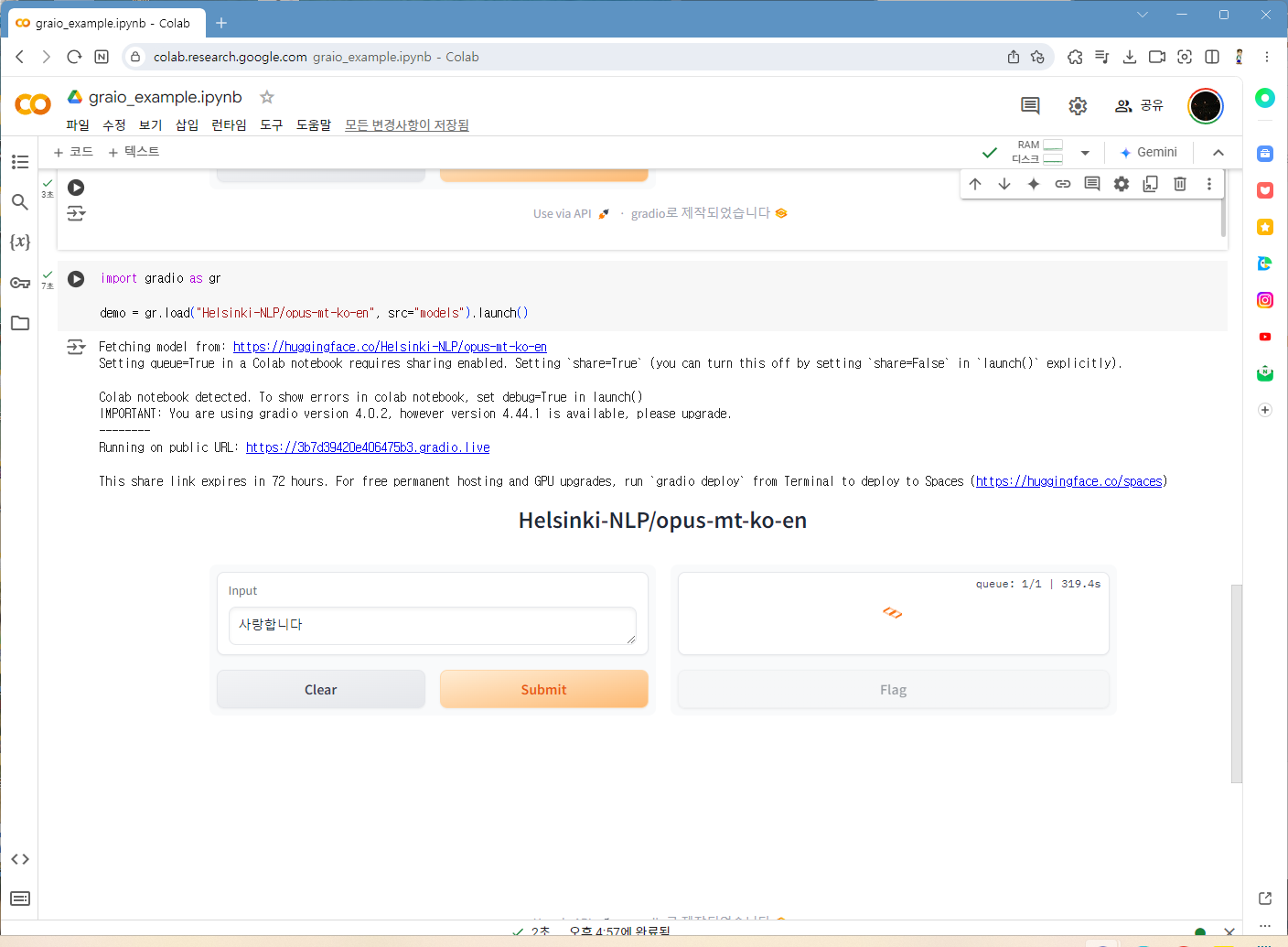Image resolution: width=1288 pixels, height=947 pixels.
Task: Open the terminal panel icon at bottom-left
Action: pyautogui.click(x=20, y=899)
